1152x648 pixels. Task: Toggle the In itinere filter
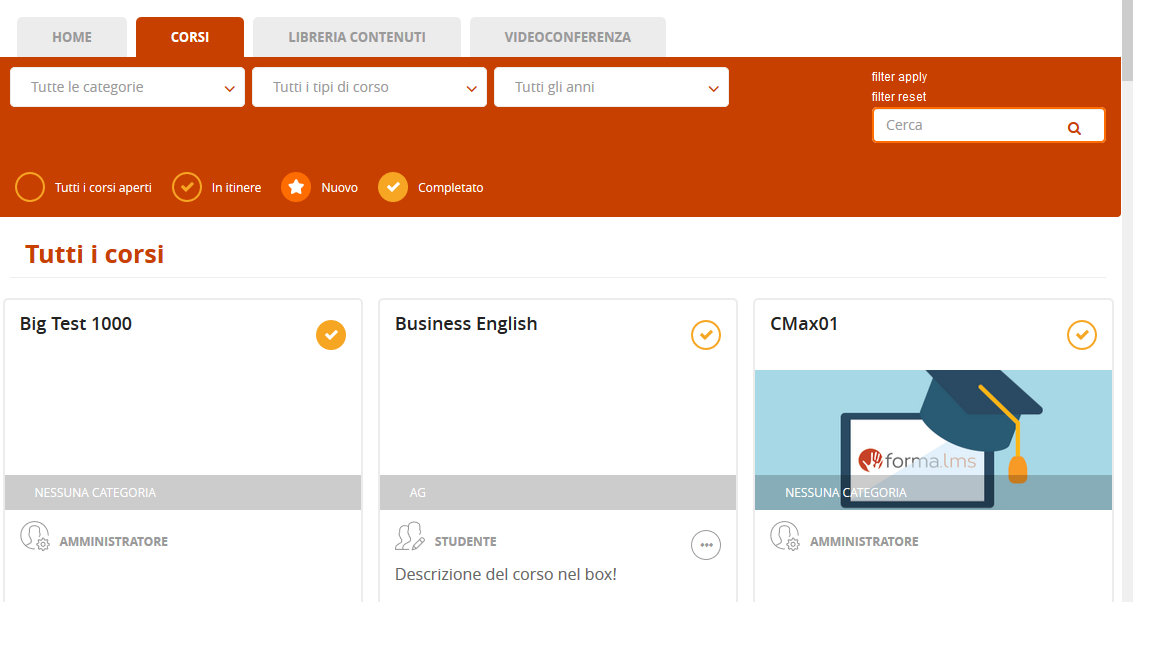[187, 187]
